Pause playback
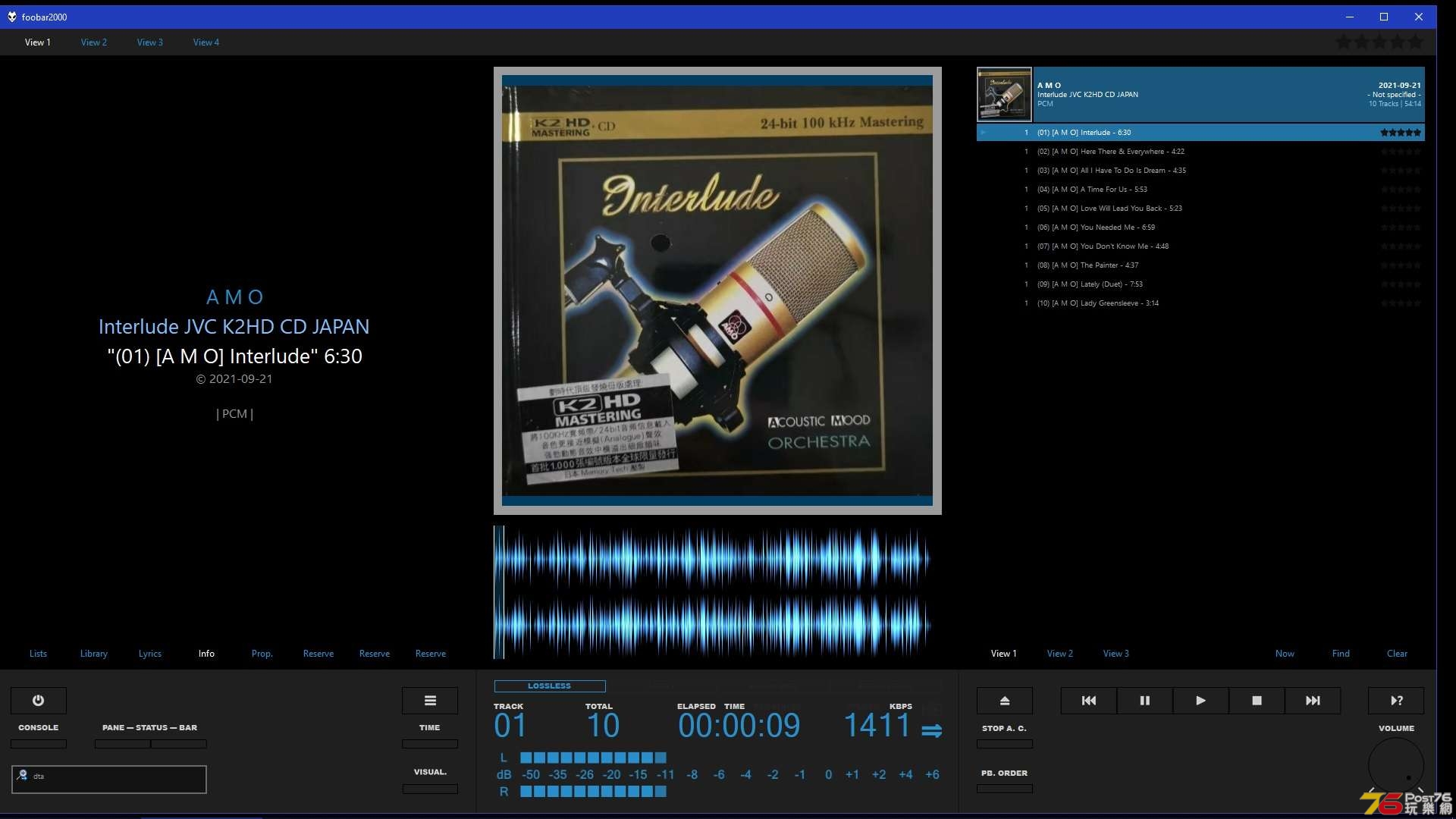1456x819 pixels. (1145, 701)
